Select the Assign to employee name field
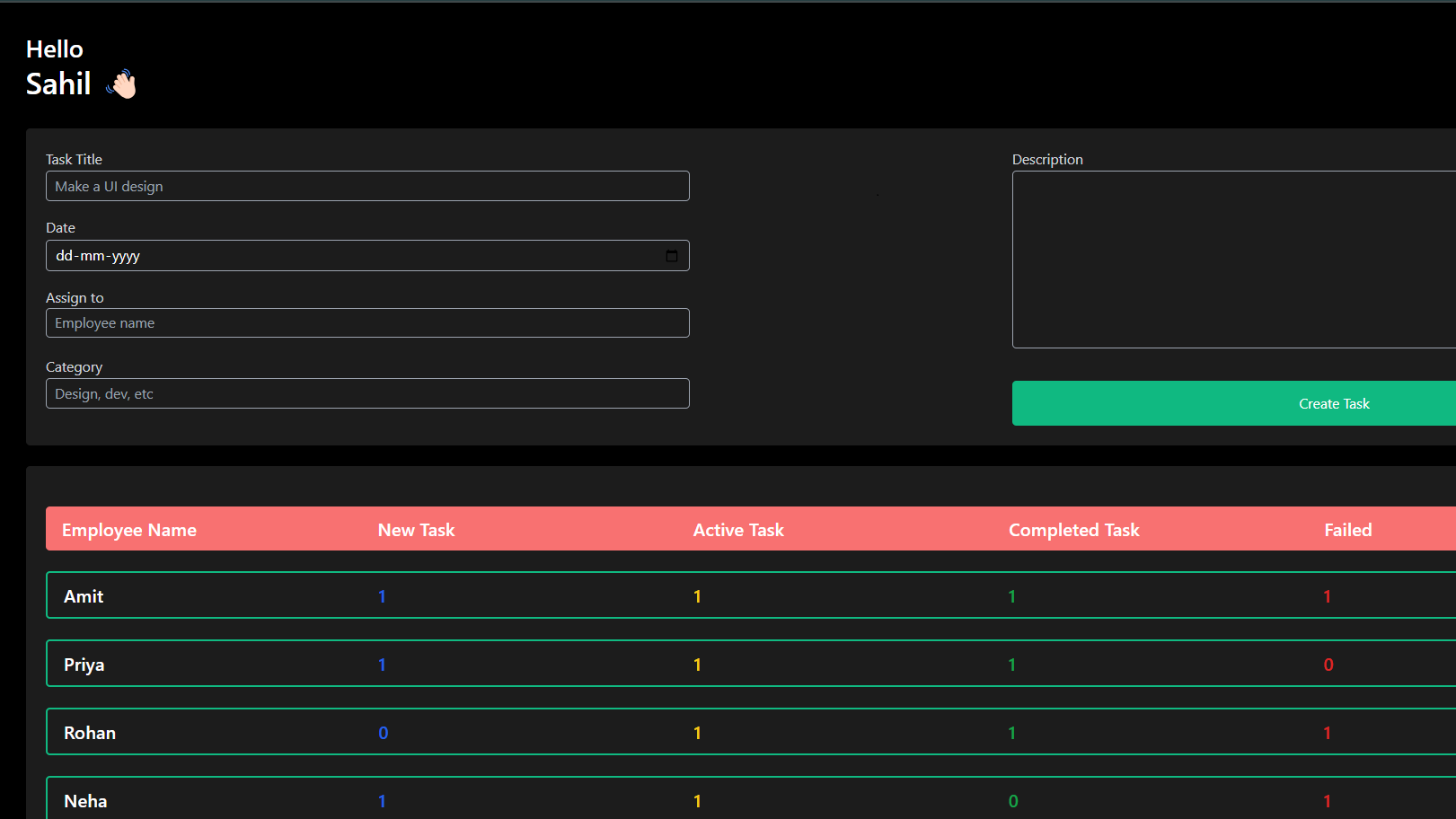The image size is (1456, 819). point(367,323)
